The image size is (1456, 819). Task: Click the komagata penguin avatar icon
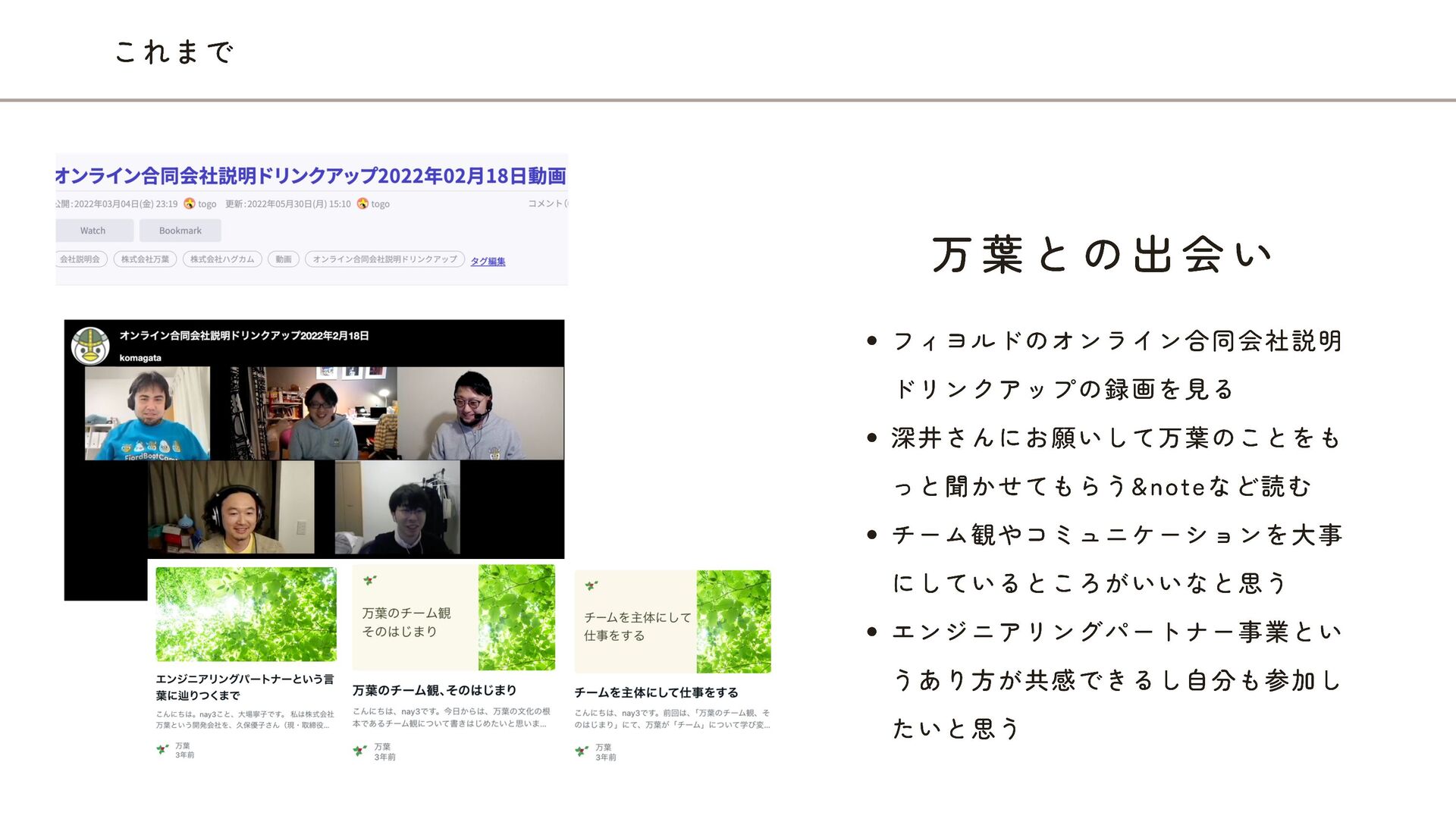click(x=90, y=347)
